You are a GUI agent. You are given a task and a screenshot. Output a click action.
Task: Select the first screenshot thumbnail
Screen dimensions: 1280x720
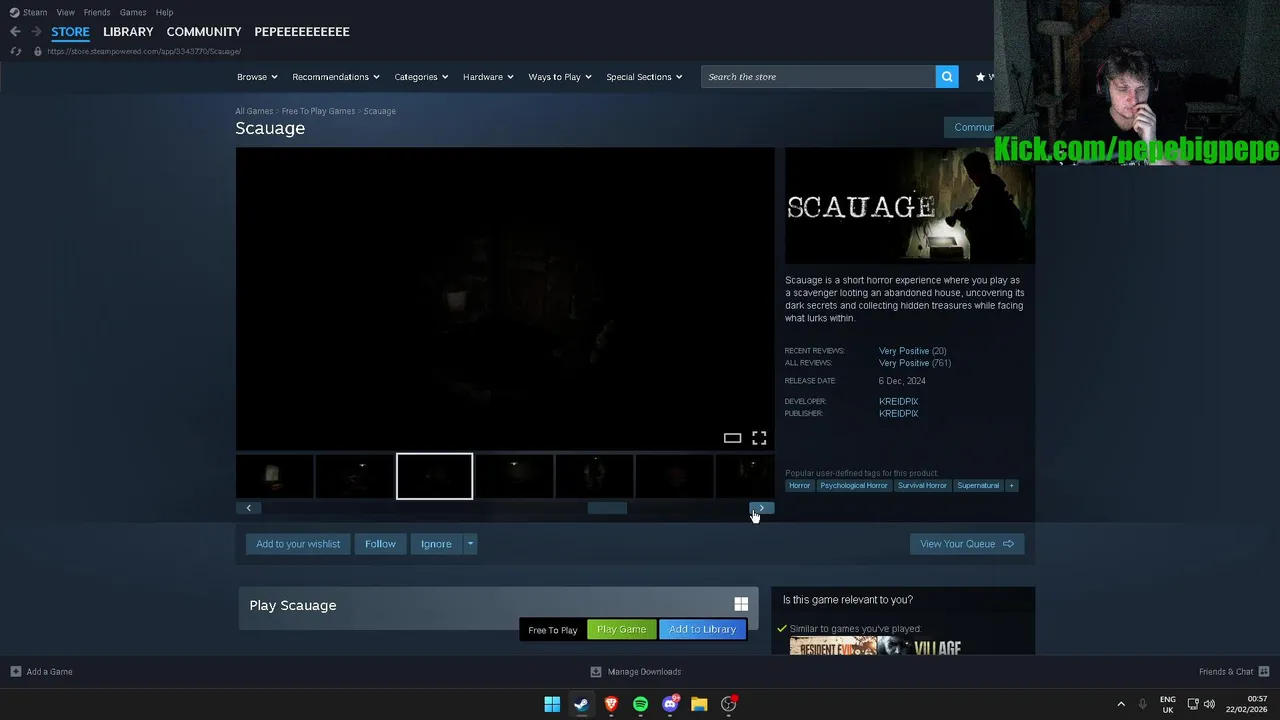click(x=274, y=476)
